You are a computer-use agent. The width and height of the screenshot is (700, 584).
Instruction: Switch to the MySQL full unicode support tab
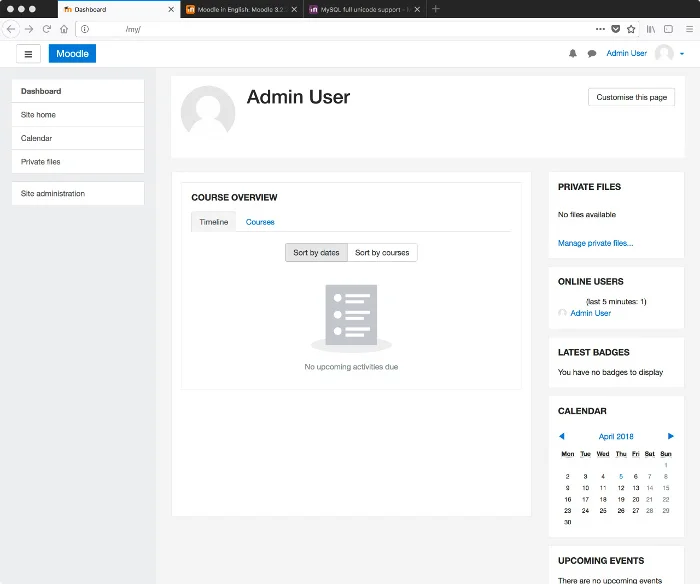[365, 9]
